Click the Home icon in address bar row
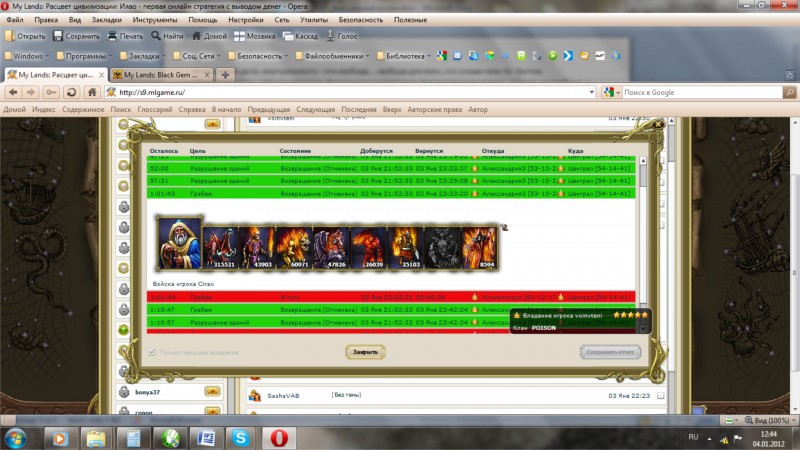Viewport: 800px width, 450px height. (92, 92)
